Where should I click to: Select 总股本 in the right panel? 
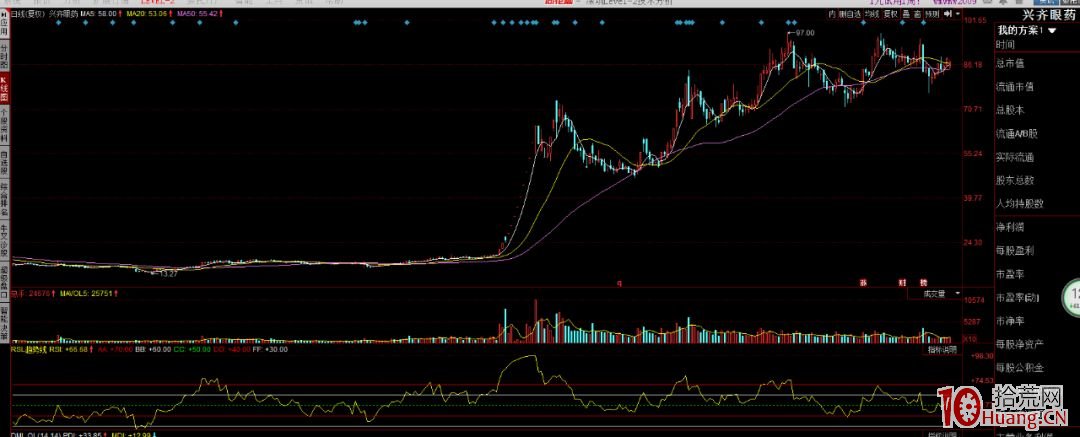(x=1010, y=110)
